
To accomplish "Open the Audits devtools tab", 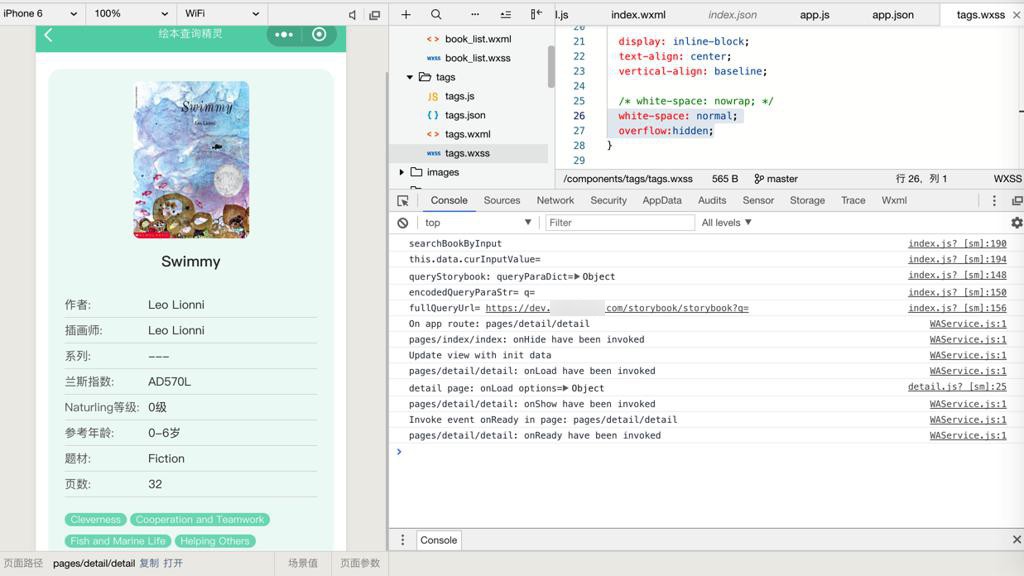I will (x=712, y=200).
